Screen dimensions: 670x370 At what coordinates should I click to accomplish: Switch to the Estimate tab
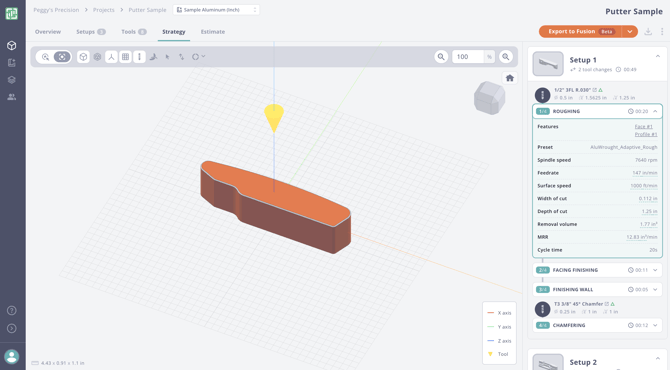point(213,32)
